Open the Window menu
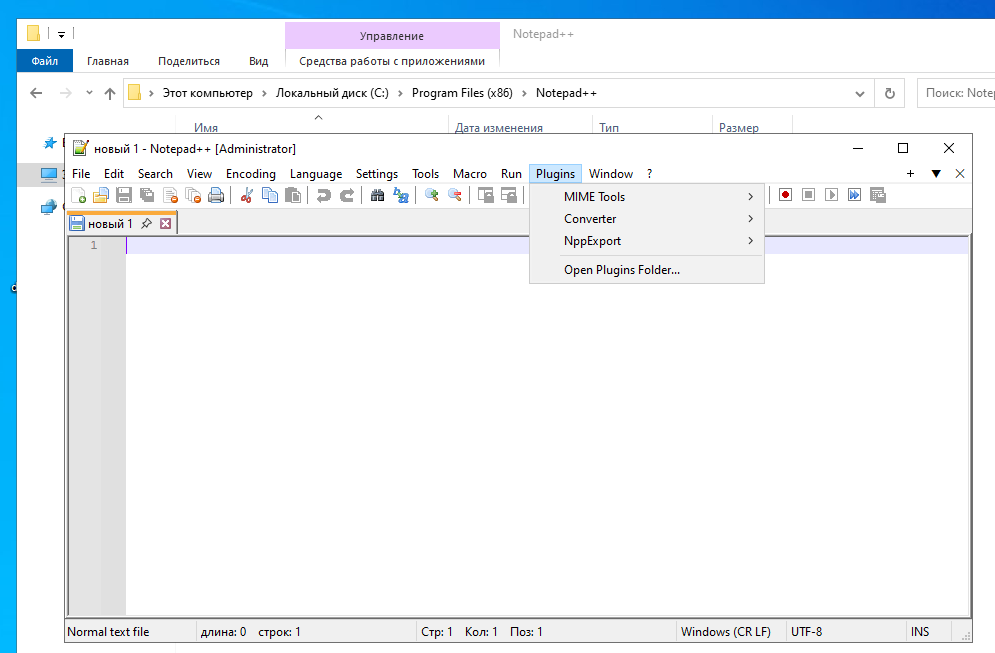Image resolution: width=995 pixels, height=653 pixels. pyautogui.click(x=611, y=174)
